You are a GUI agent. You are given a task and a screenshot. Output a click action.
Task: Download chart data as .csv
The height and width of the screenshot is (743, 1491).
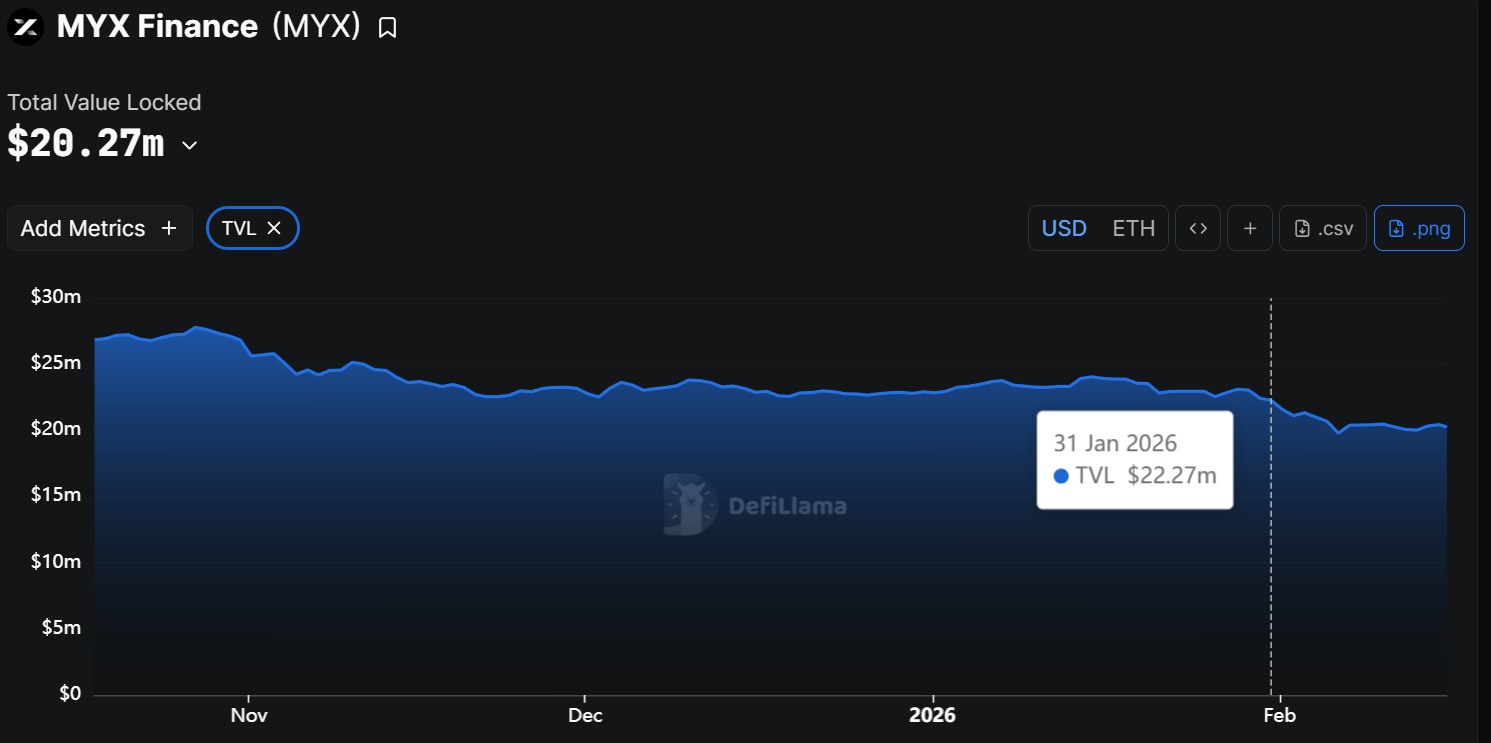(x=1323, y=228)
